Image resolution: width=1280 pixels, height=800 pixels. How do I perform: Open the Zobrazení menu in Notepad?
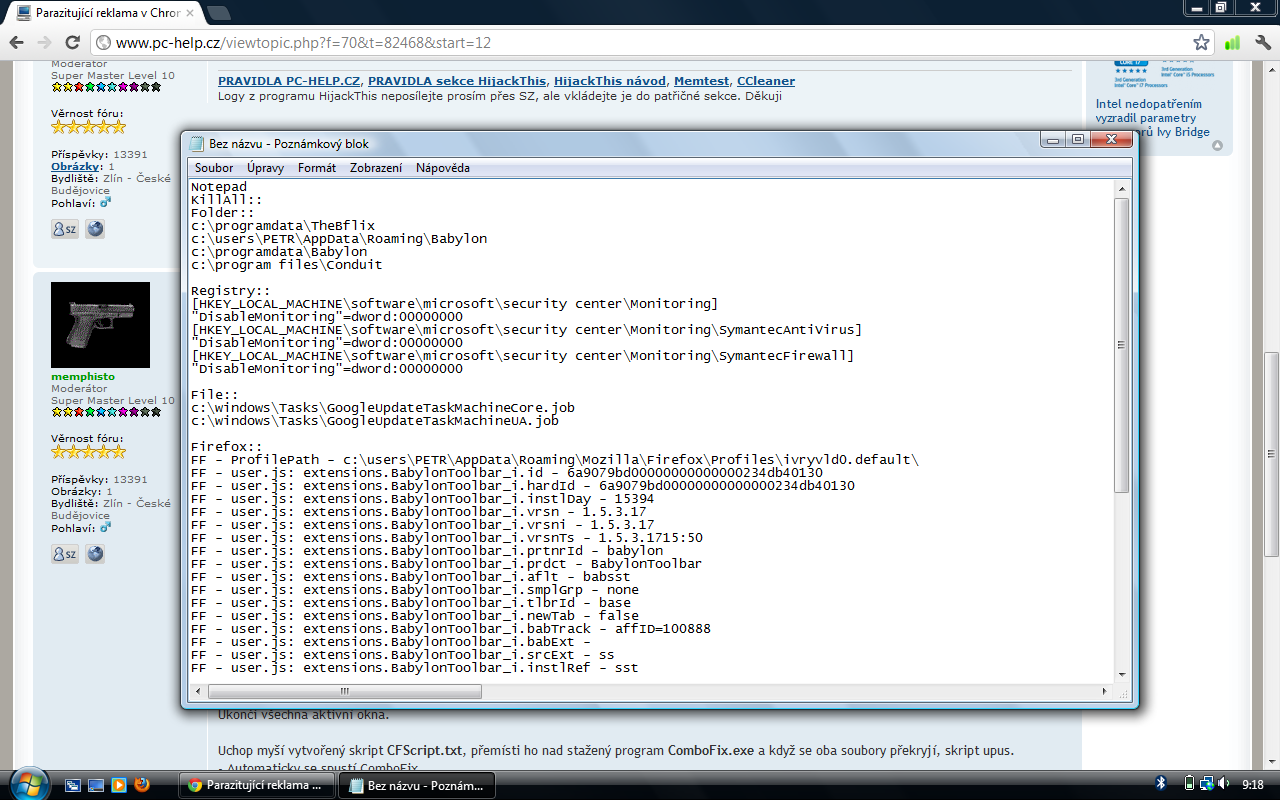(376, 168)
